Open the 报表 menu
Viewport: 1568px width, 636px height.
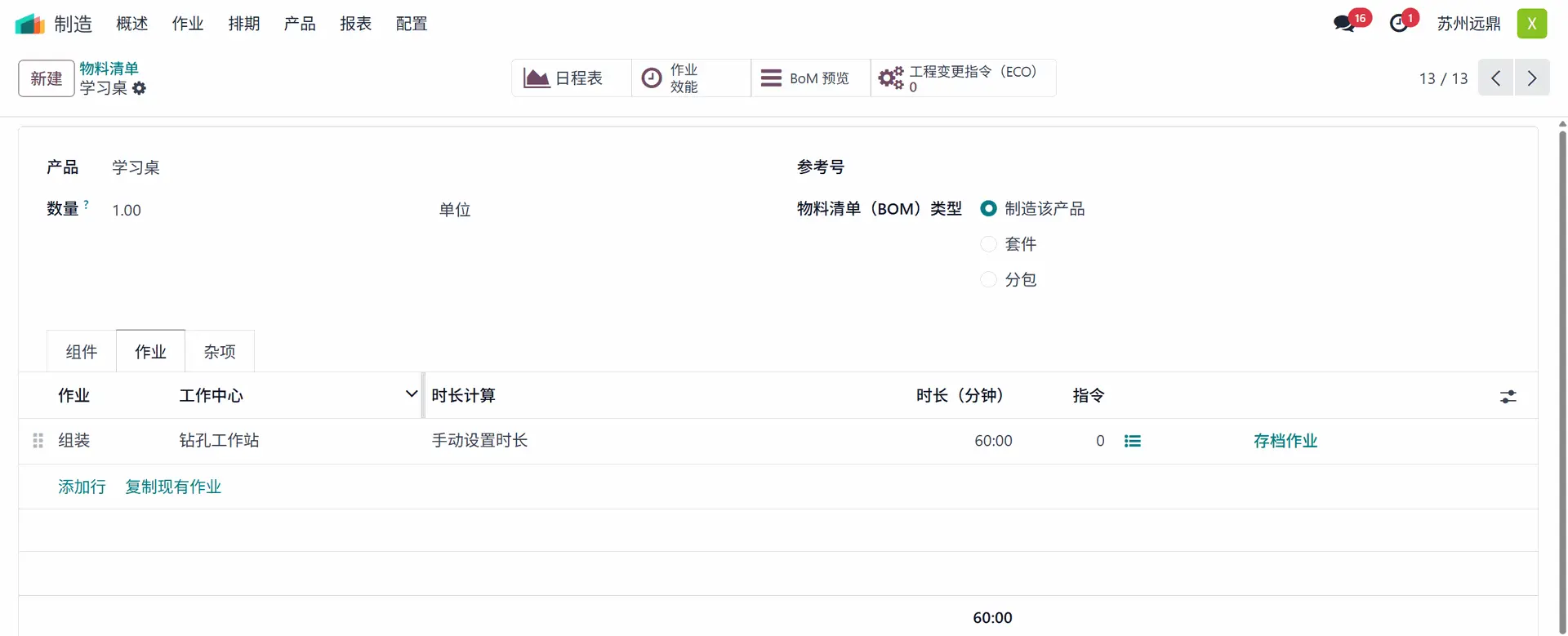(355, 24)
